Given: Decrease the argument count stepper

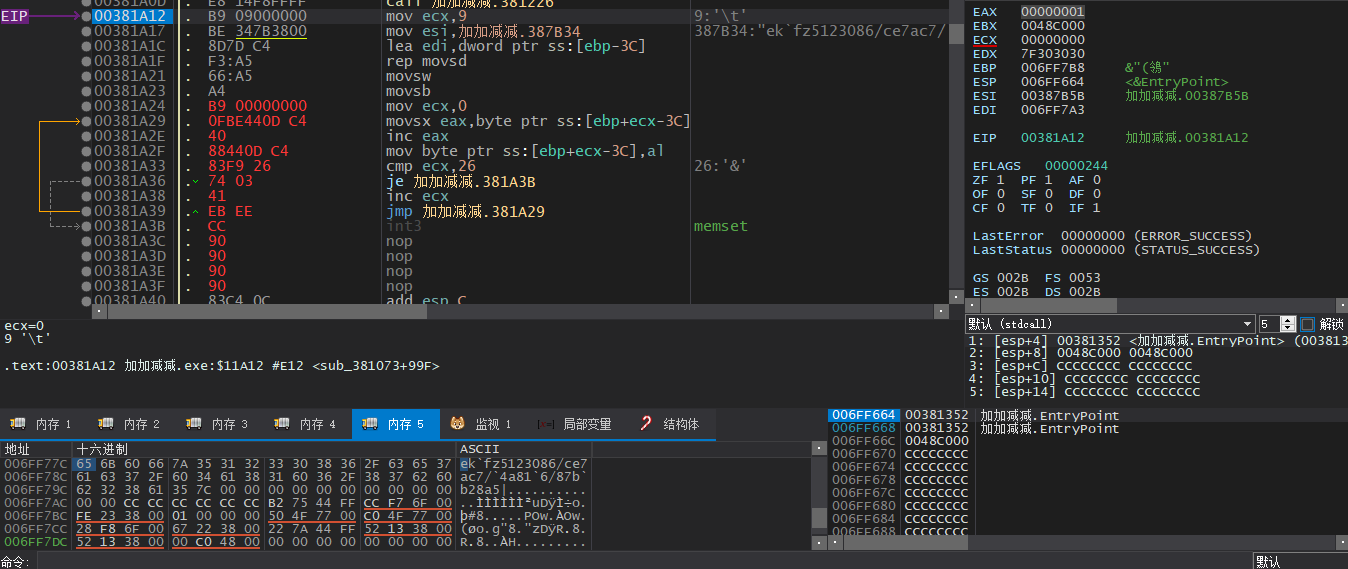Looking at the screenshot, I should pos(1288,328).
